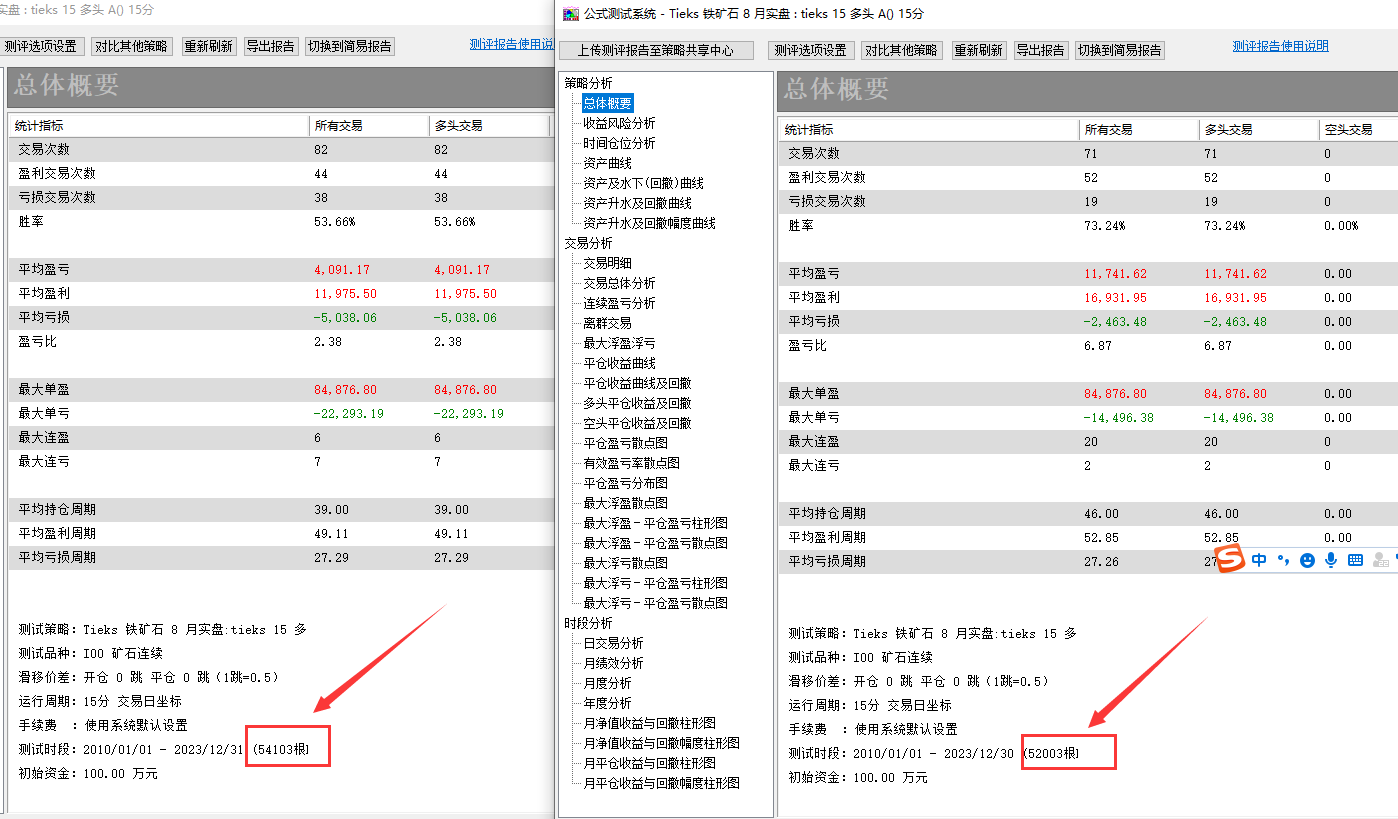Click 所有交易 column header in front window

click(1139, 130)
